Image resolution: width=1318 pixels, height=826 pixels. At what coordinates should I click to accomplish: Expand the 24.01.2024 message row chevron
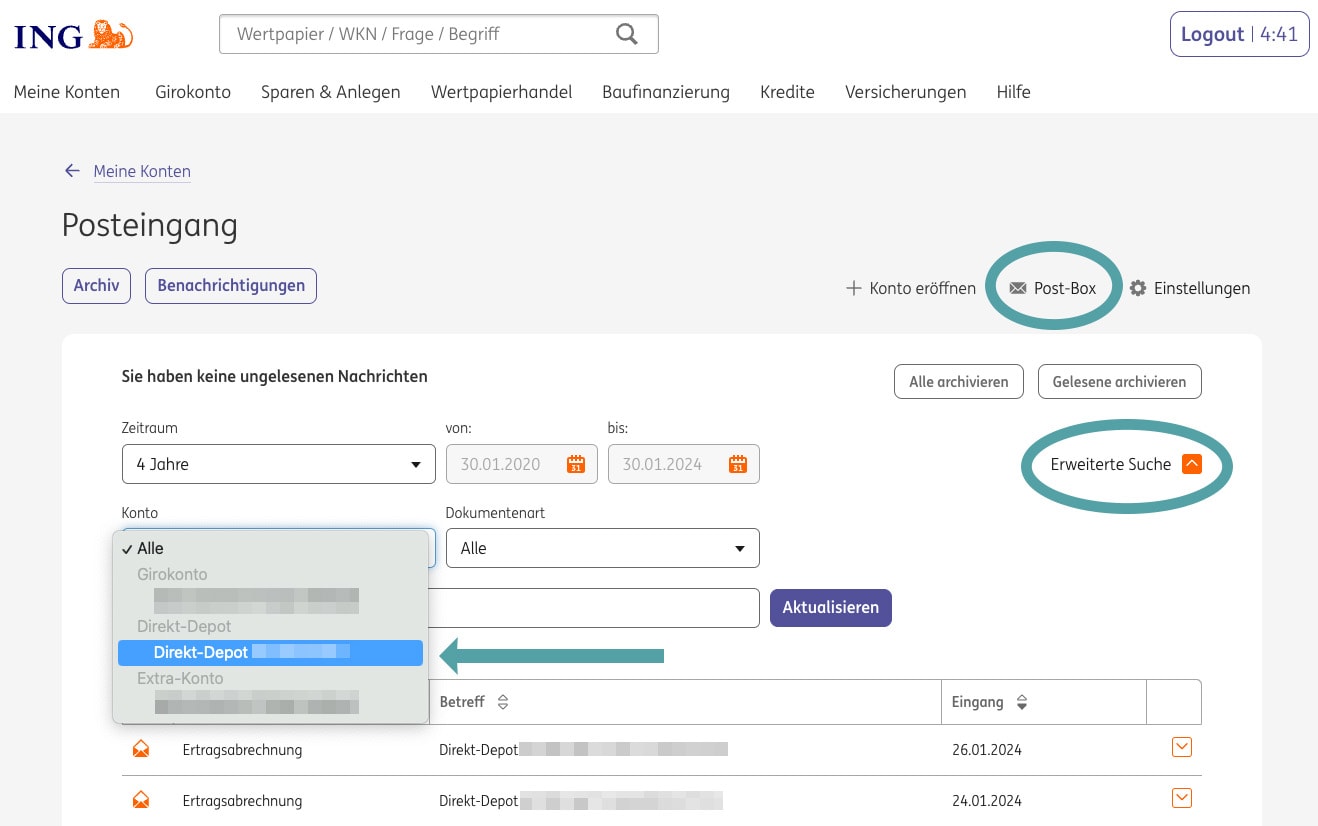tap(1182, 797)
